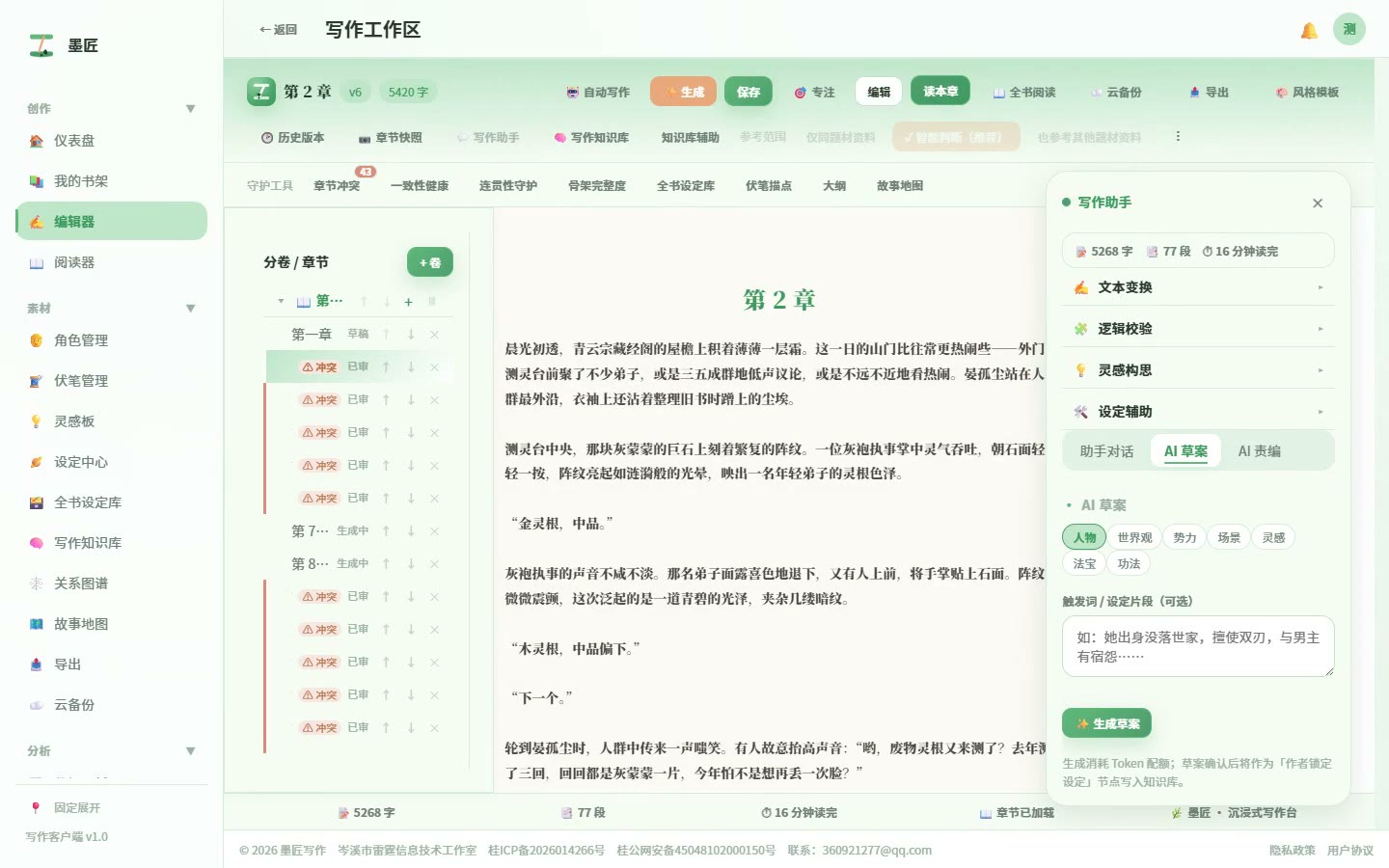The height and width of the screenshot is (868, 1389).
Task: Click the orange 生成 button
Action: (x=684, y=93)
